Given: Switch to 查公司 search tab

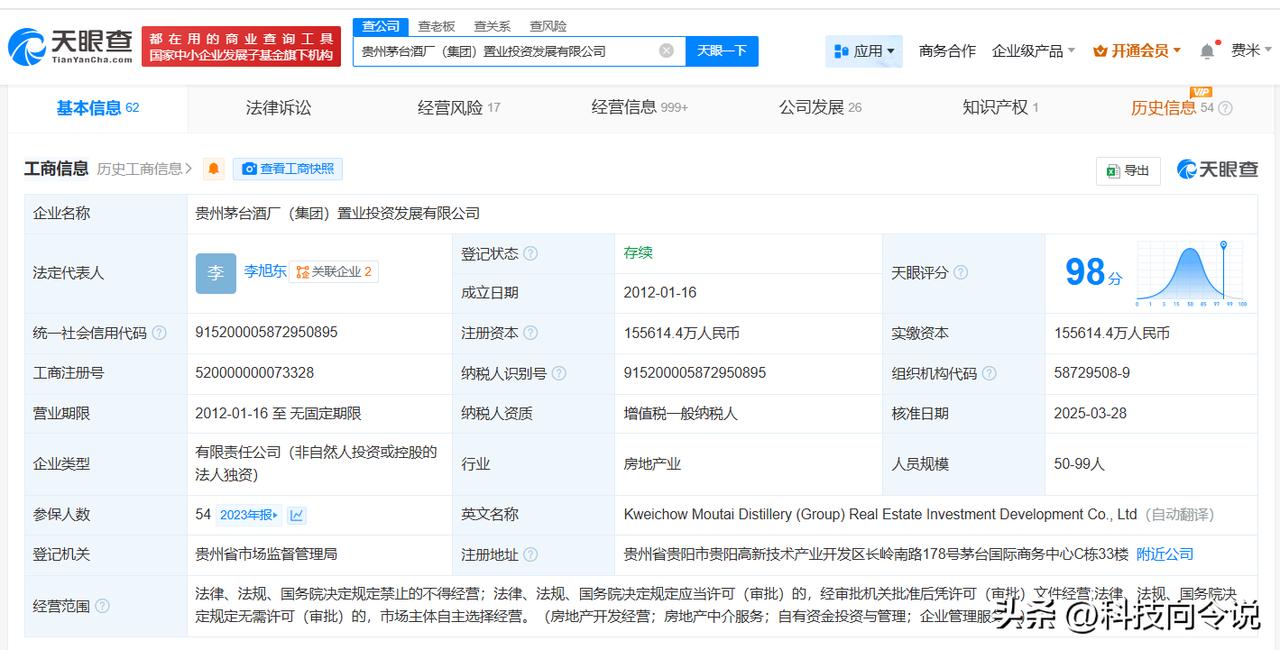Looking at the screenshot, I should point(381,26).
